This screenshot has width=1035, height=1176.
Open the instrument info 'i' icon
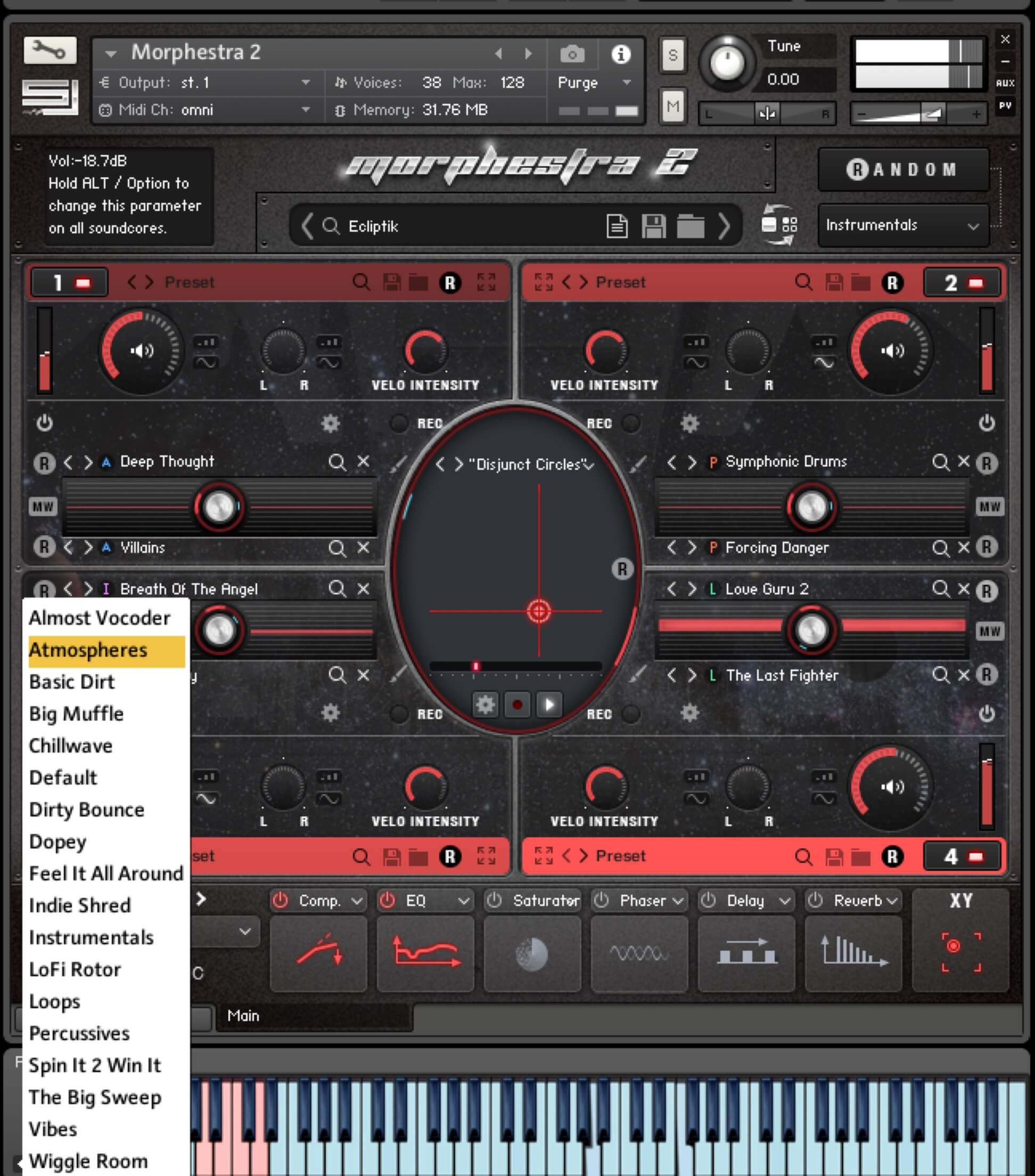point(620,54)
